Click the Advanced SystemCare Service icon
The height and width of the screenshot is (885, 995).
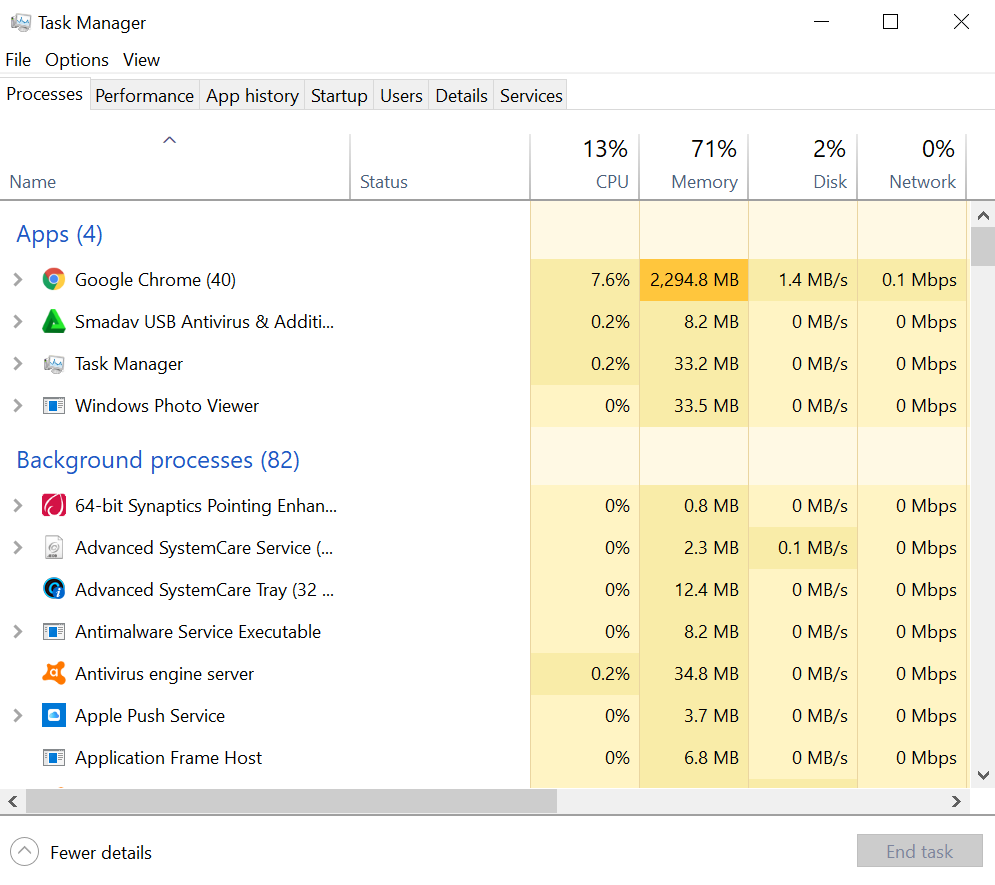point(54,547)
